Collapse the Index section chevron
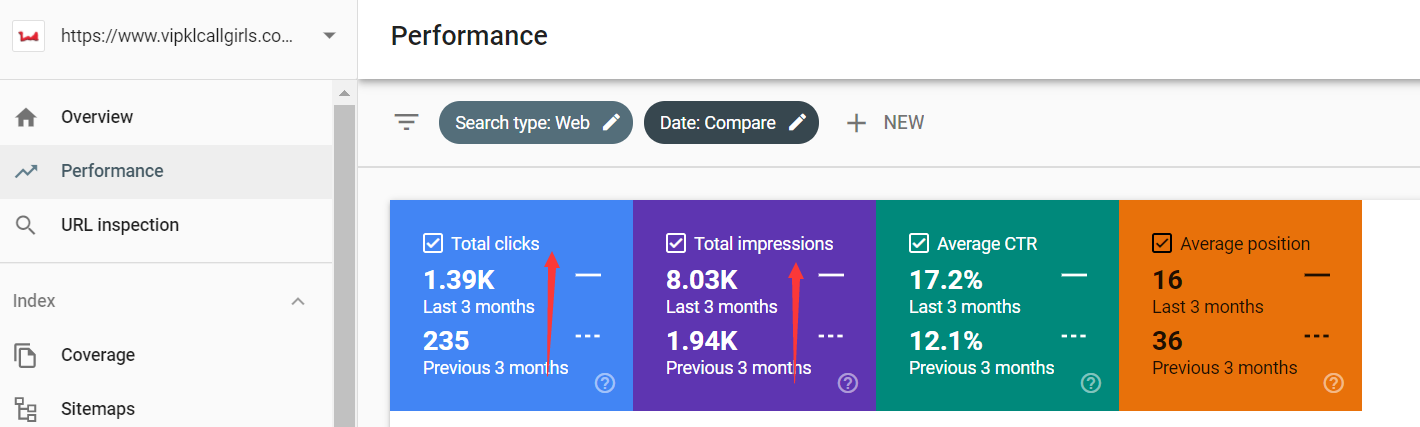 click(297, 301)
